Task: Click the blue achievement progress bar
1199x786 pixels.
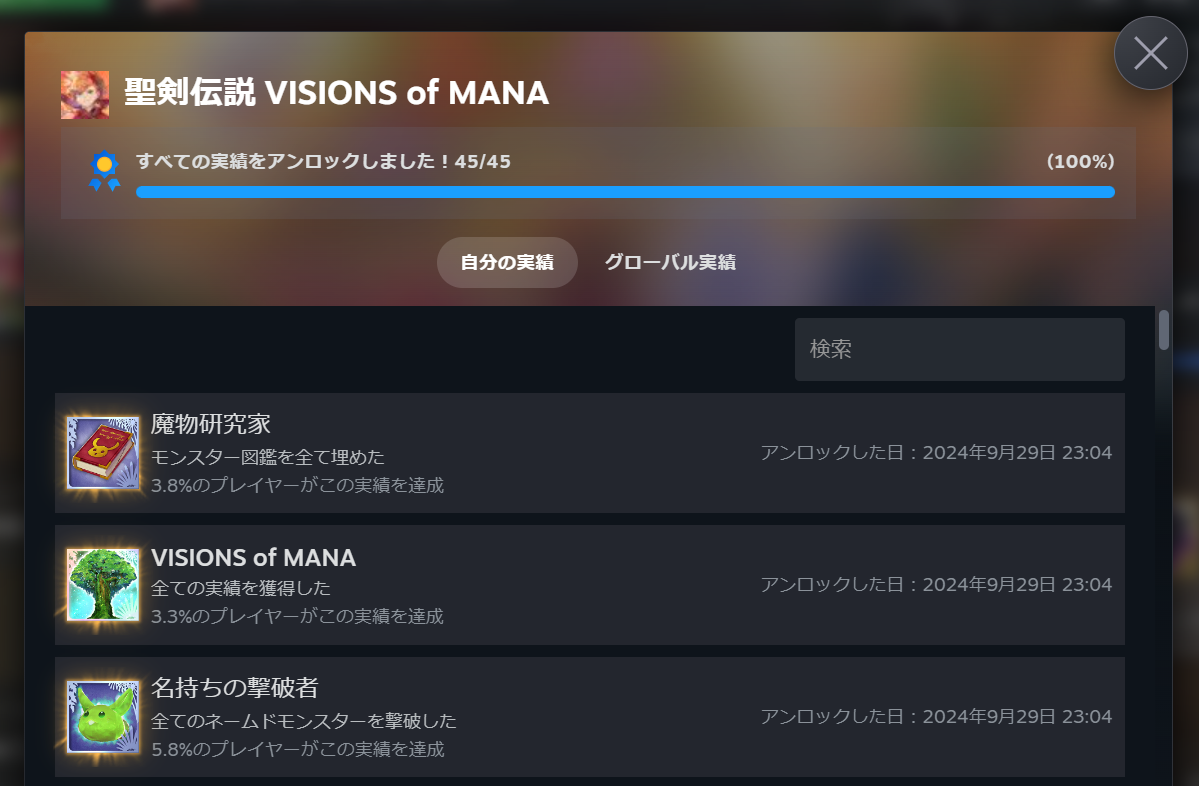Action: tap(624, 190)
